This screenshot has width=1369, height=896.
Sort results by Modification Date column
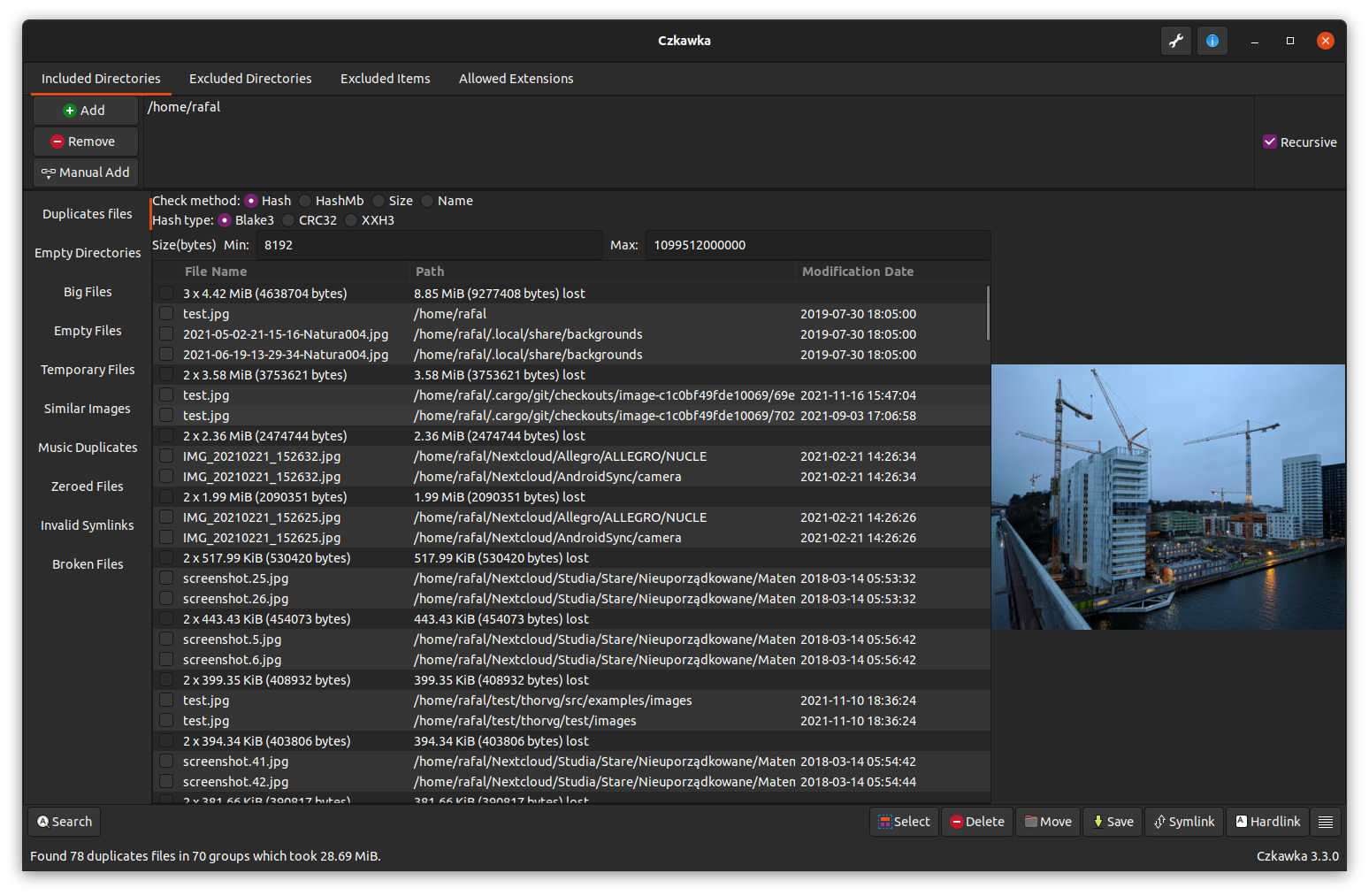click(x=857, y=272)
